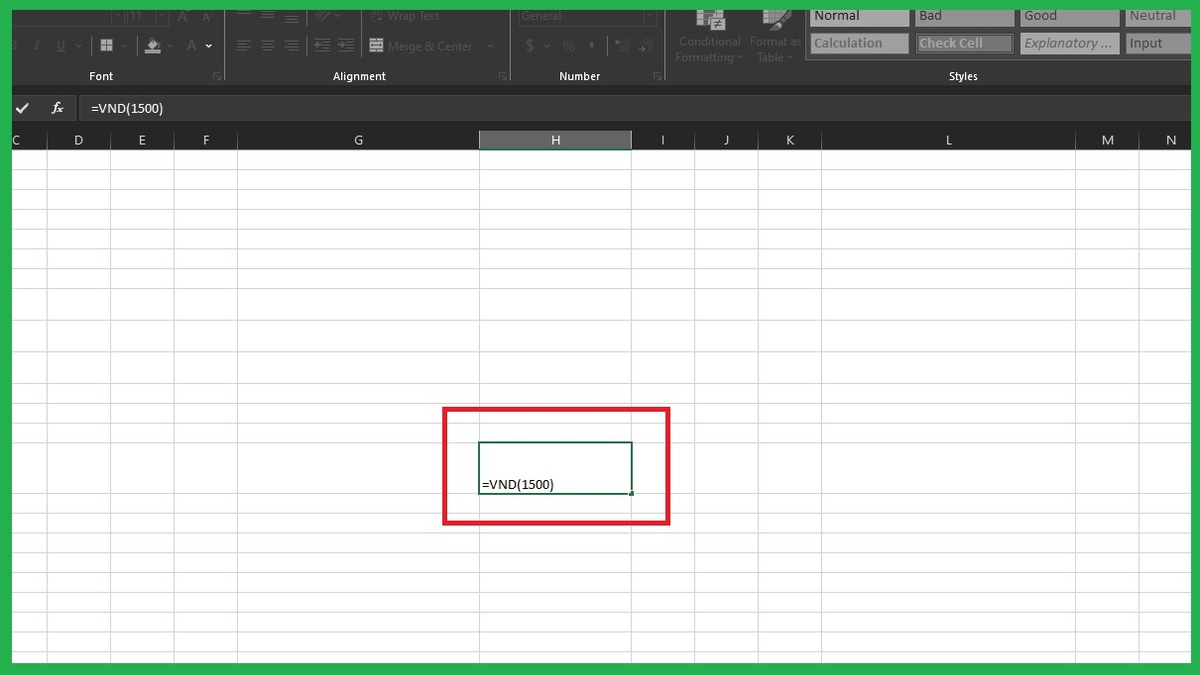This screenshot has height=675, width=1200.
Task: Apply the Normal cell style
Action: coord(858,16)
